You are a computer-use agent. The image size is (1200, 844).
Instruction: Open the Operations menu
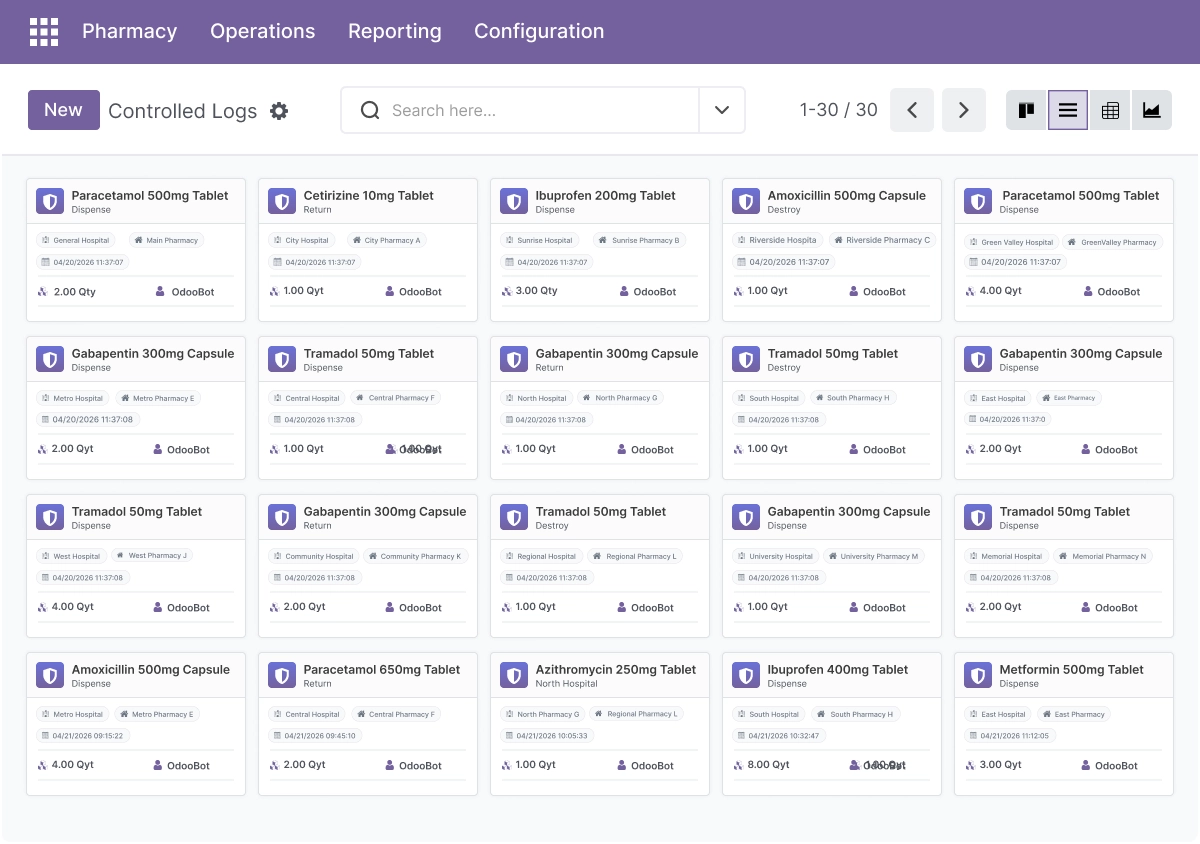[x=263, y=31]
